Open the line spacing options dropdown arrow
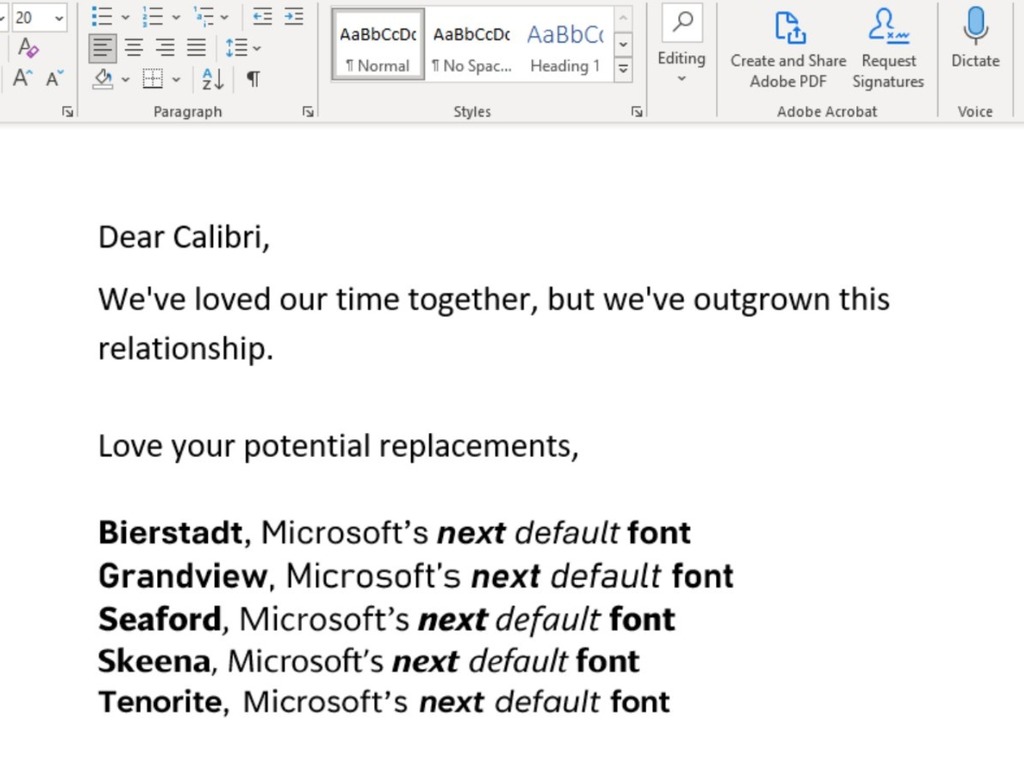Image resolution: width=1024 pixels, height=768 pixels. 257,48
